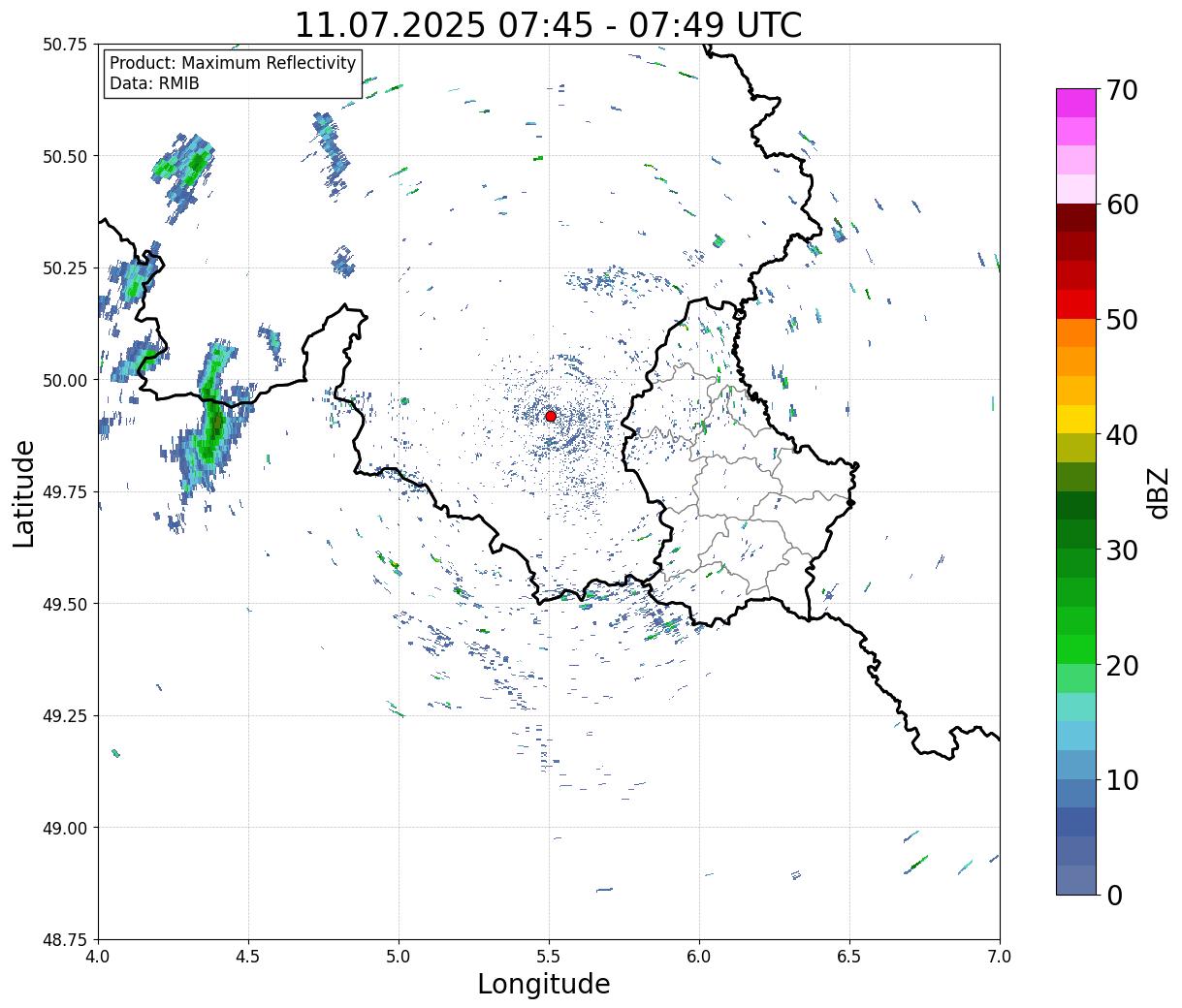Click the longitude tick label 5.0
This screenshot has width=1182, height=1008.
coord(399,957)
